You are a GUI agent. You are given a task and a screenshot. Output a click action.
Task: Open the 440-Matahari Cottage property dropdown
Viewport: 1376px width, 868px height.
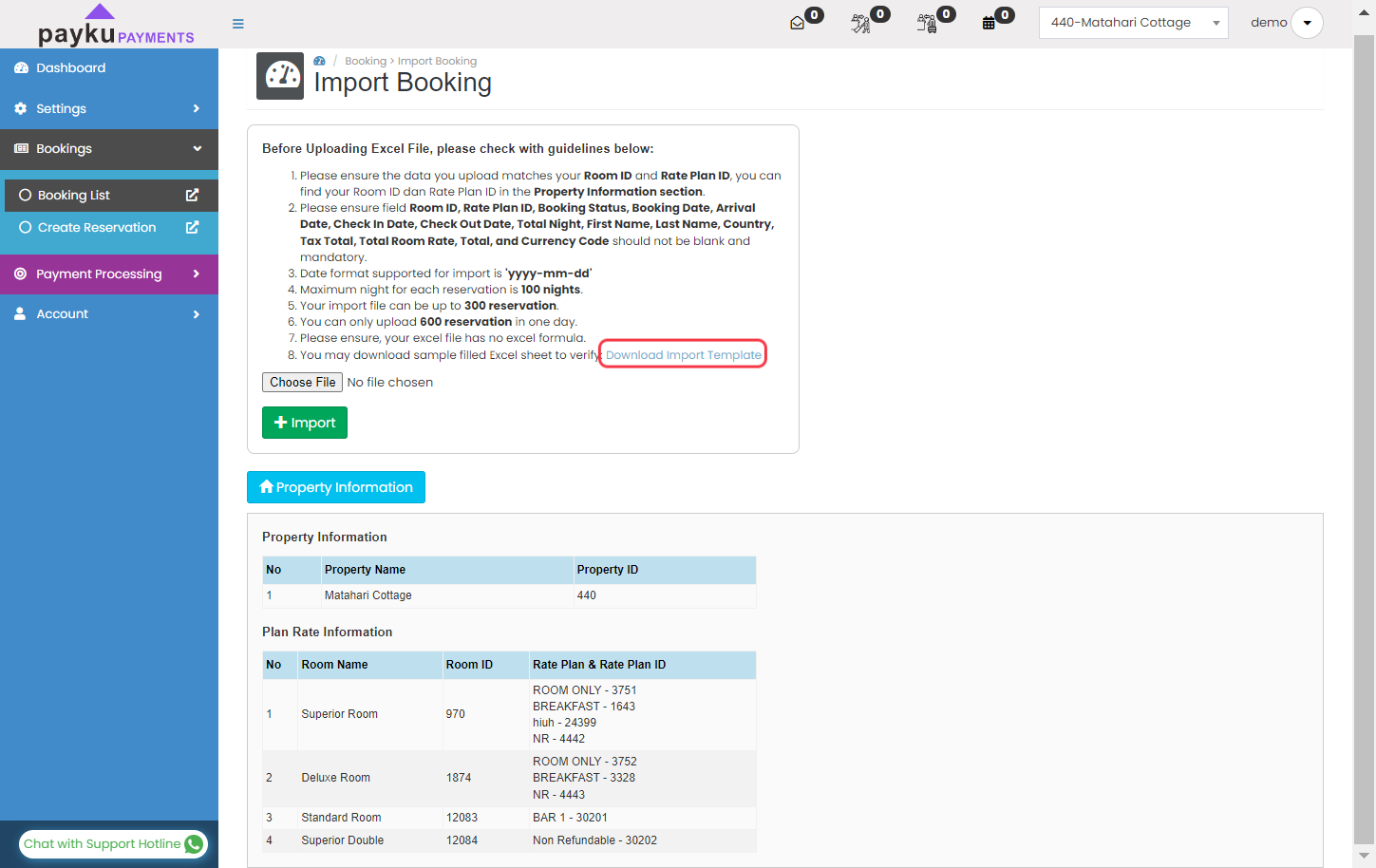1133,23
